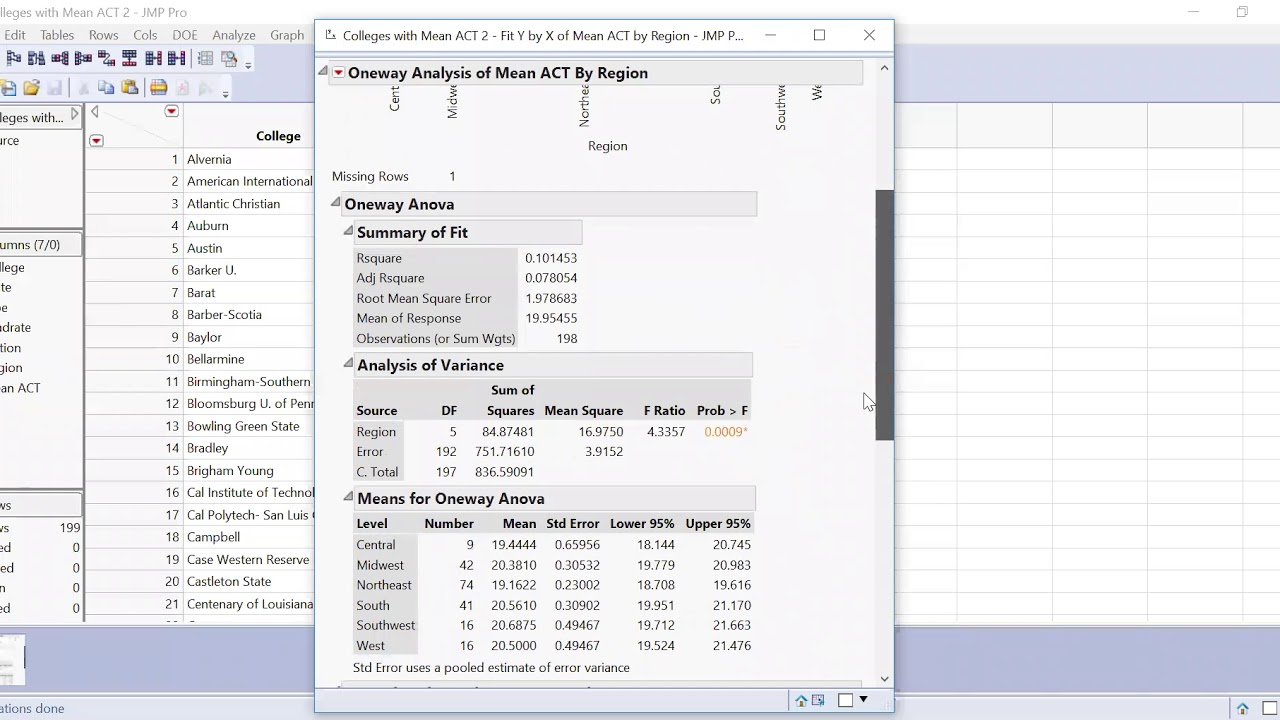Open the columns red triangle in table corner

click(172, 111)
